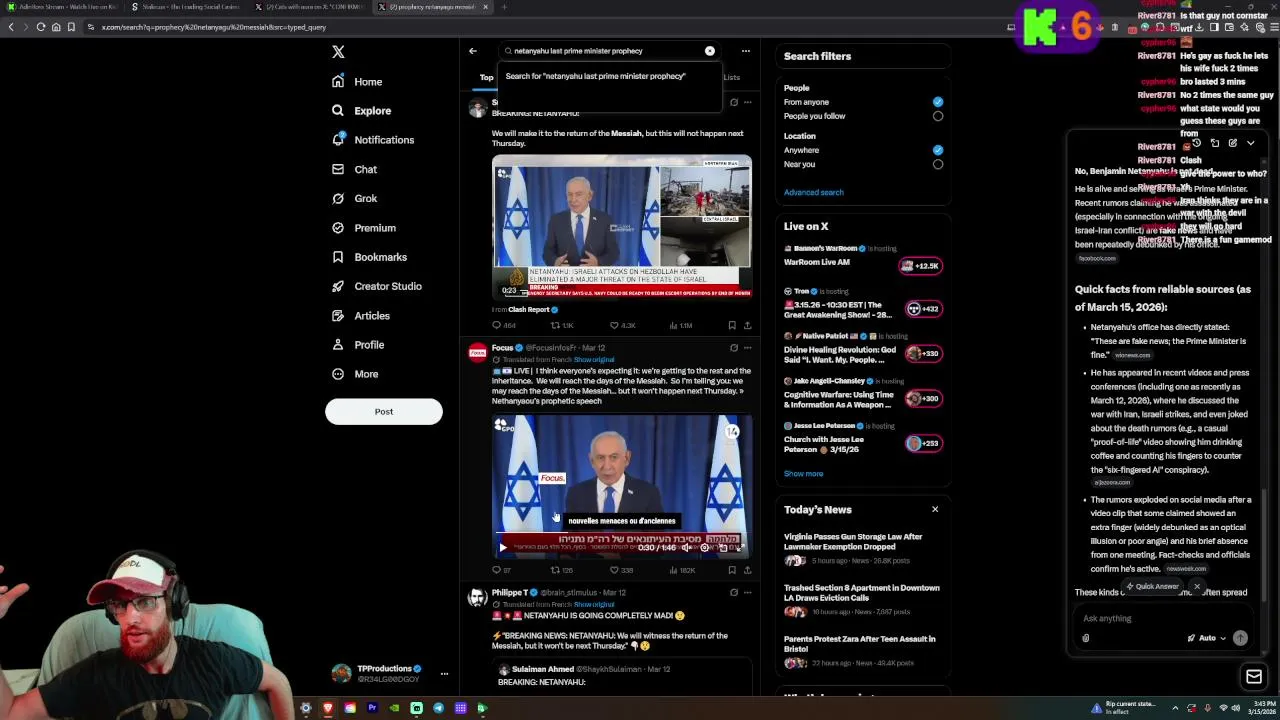1280x720 pixels.
Task: Click Ask anything input in Grok
Action: click(x=1160, y=618)
